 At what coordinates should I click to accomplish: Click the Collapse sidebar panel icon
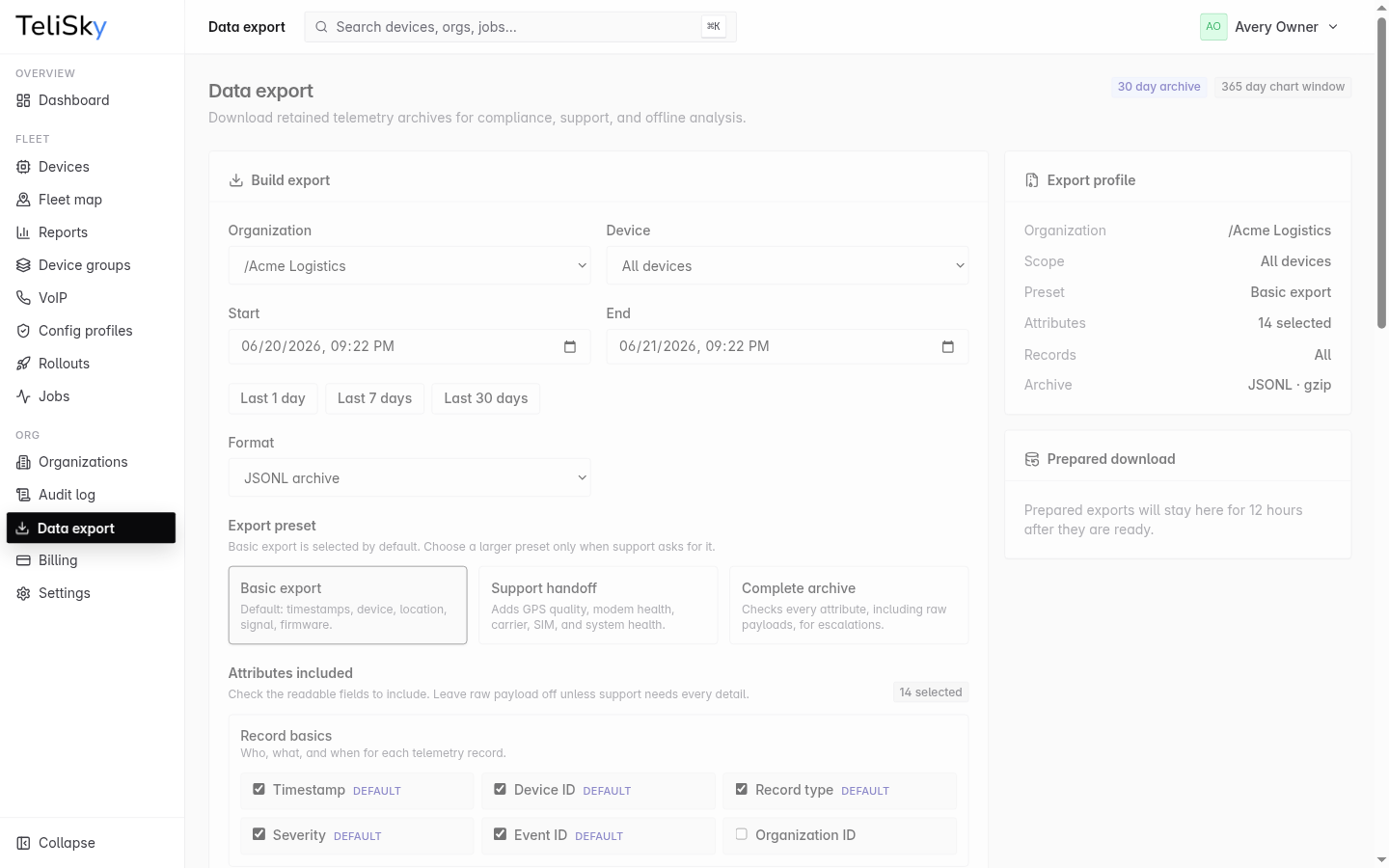(x=23, y=843)
